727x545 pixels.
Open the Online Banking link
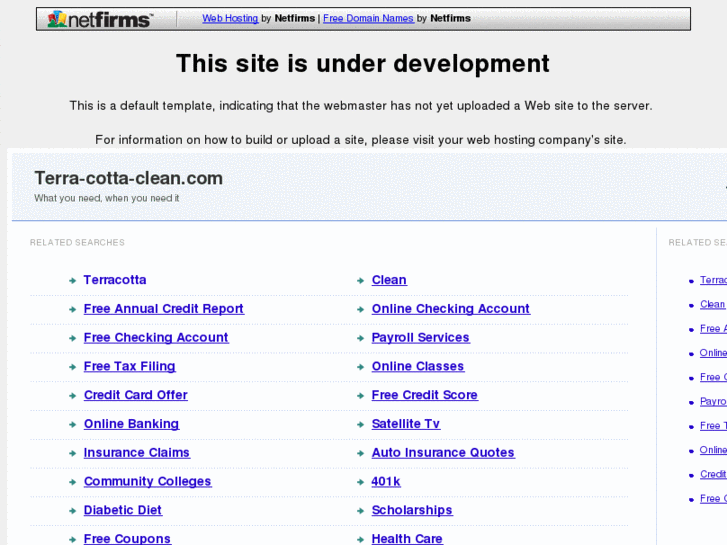[131, 423]
